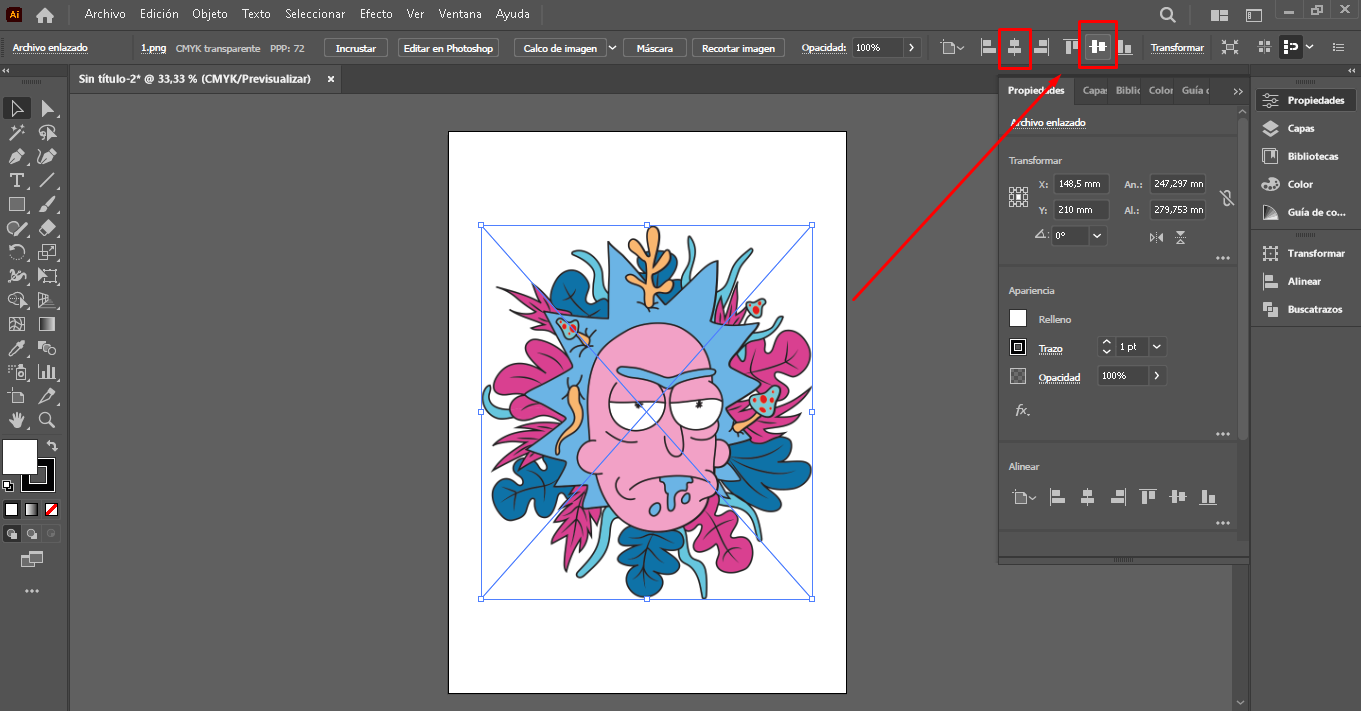Go to the Home screen icon
Screen dimensions: 1361x711
[45, 15]
